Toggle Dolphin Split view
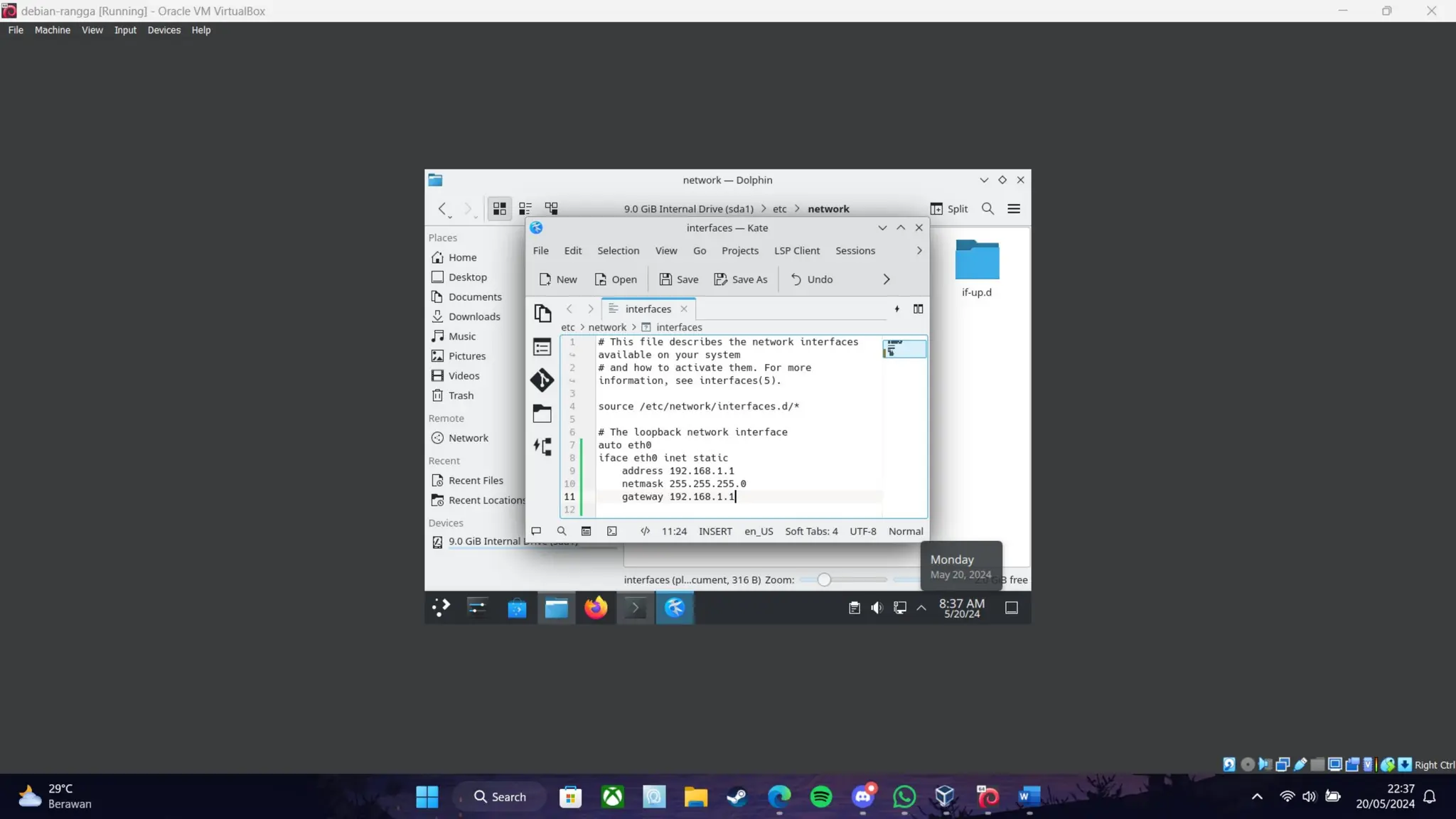Image resolution: width=1456 pixels, height=819 pixels. [949, 209]
